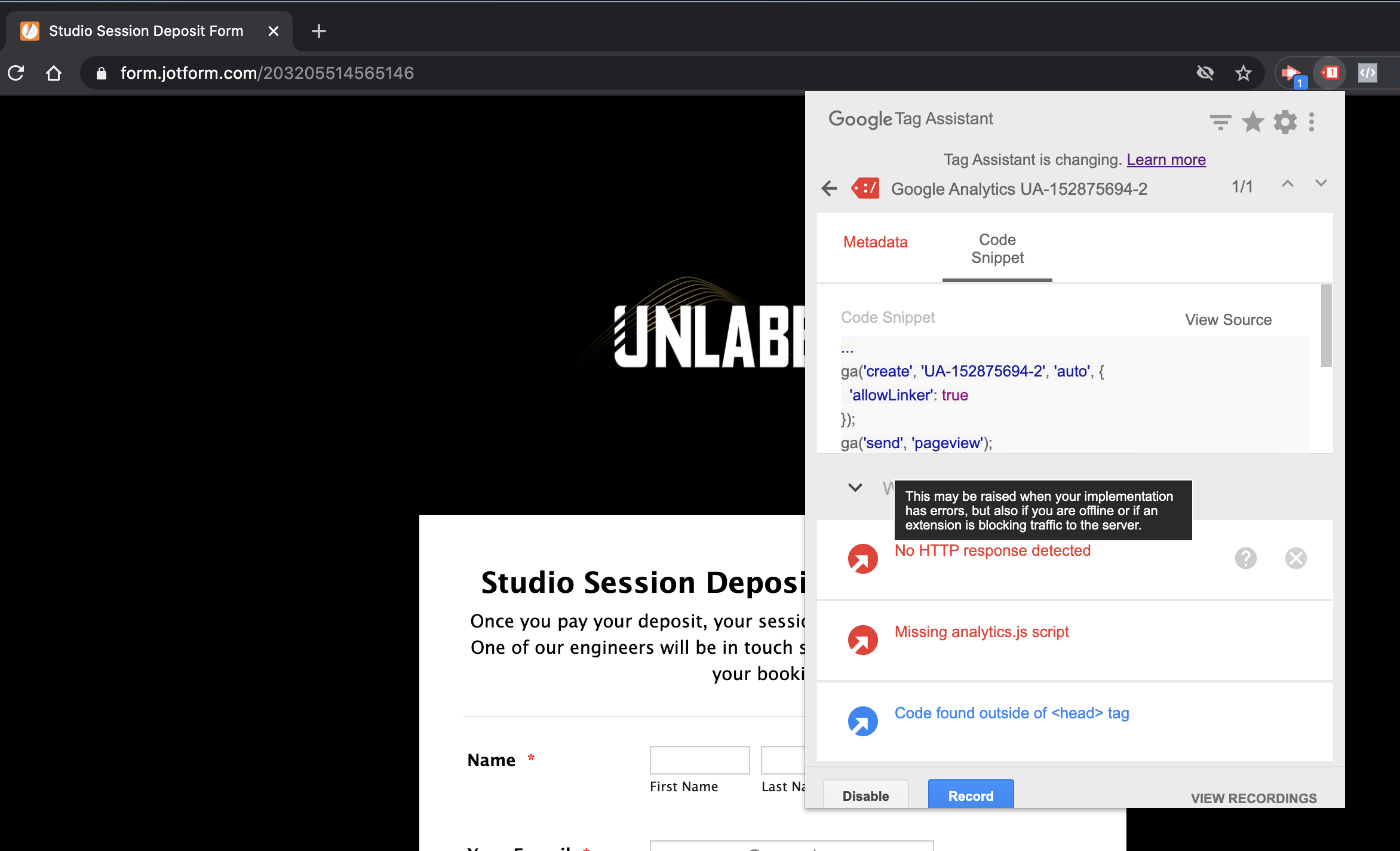Click the star icon in Tag Assistant header
This screenshot has height=851, width=1400.
click(x=1252, y=122)
